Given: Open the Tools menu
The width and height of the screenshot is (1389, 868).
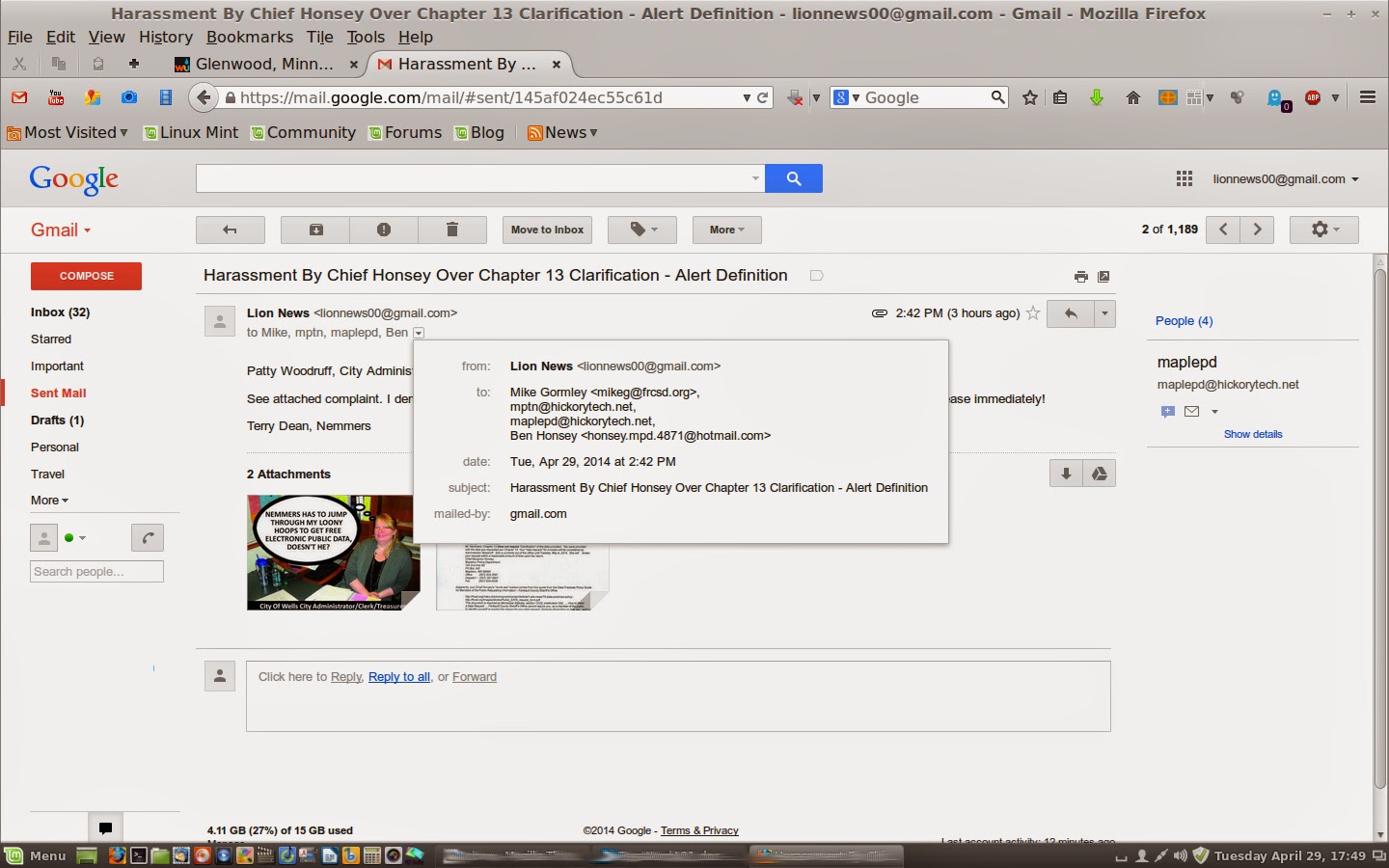Looking at the screenshot, I should (x=366, y=37).
